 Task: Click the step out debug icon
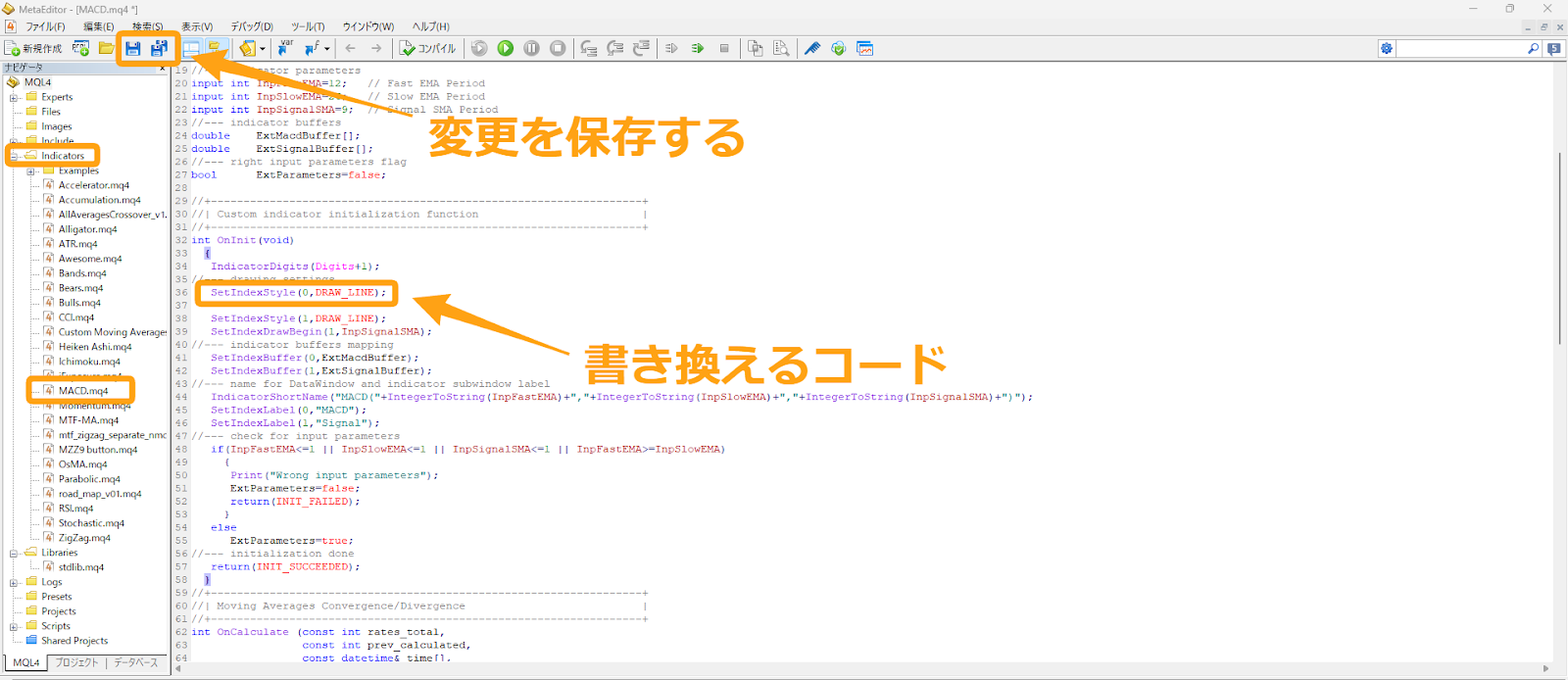point(642,48)
